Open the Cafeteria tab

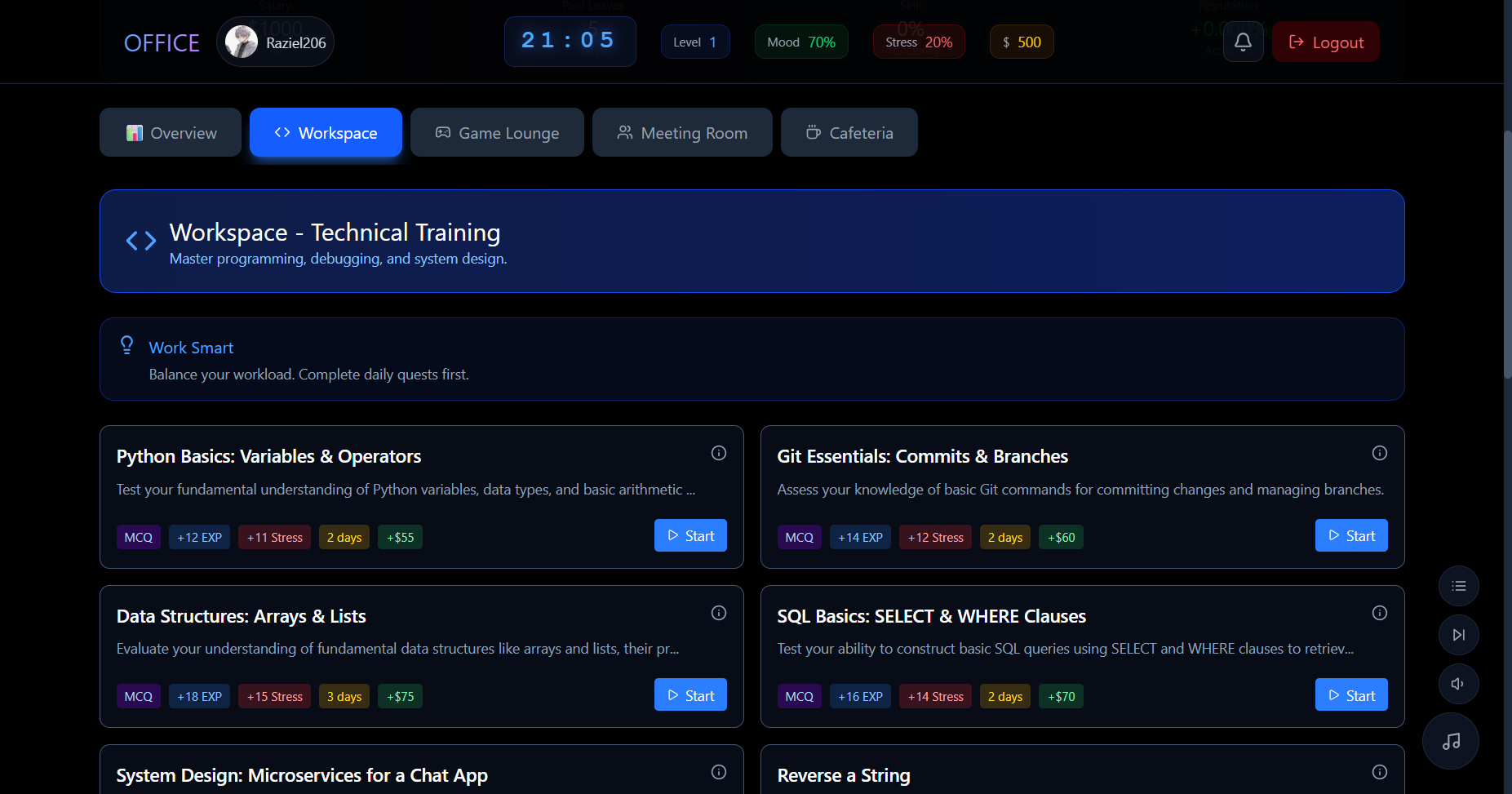(x=849, y=132)
